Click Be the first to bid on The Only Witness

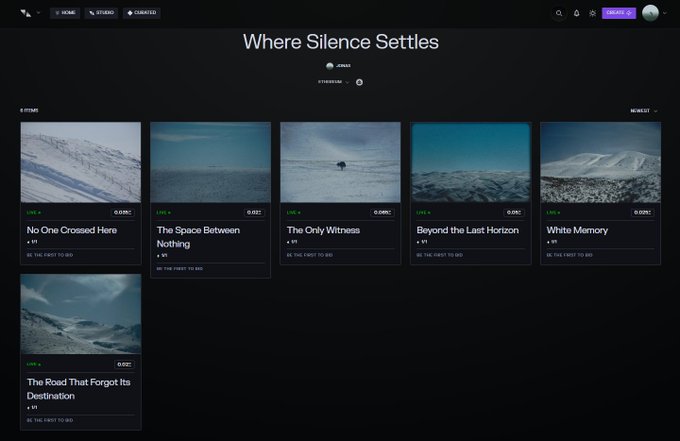[310, 255]
